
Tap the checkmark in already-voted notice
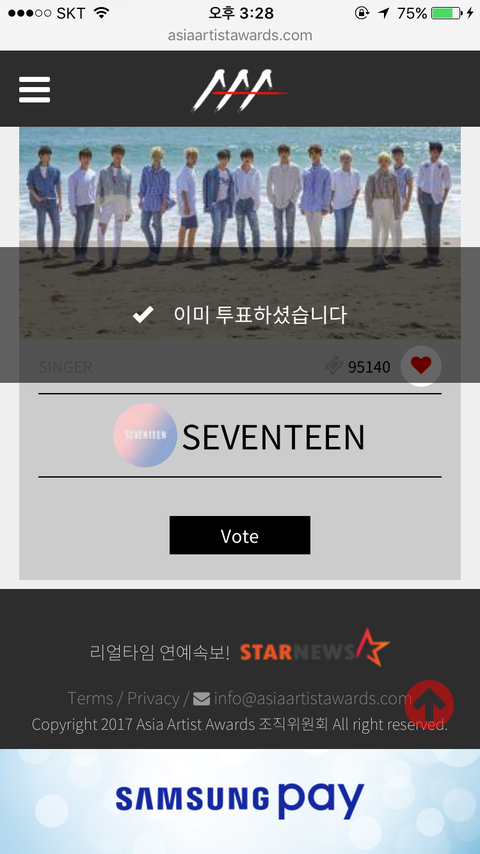pos(143,314)
